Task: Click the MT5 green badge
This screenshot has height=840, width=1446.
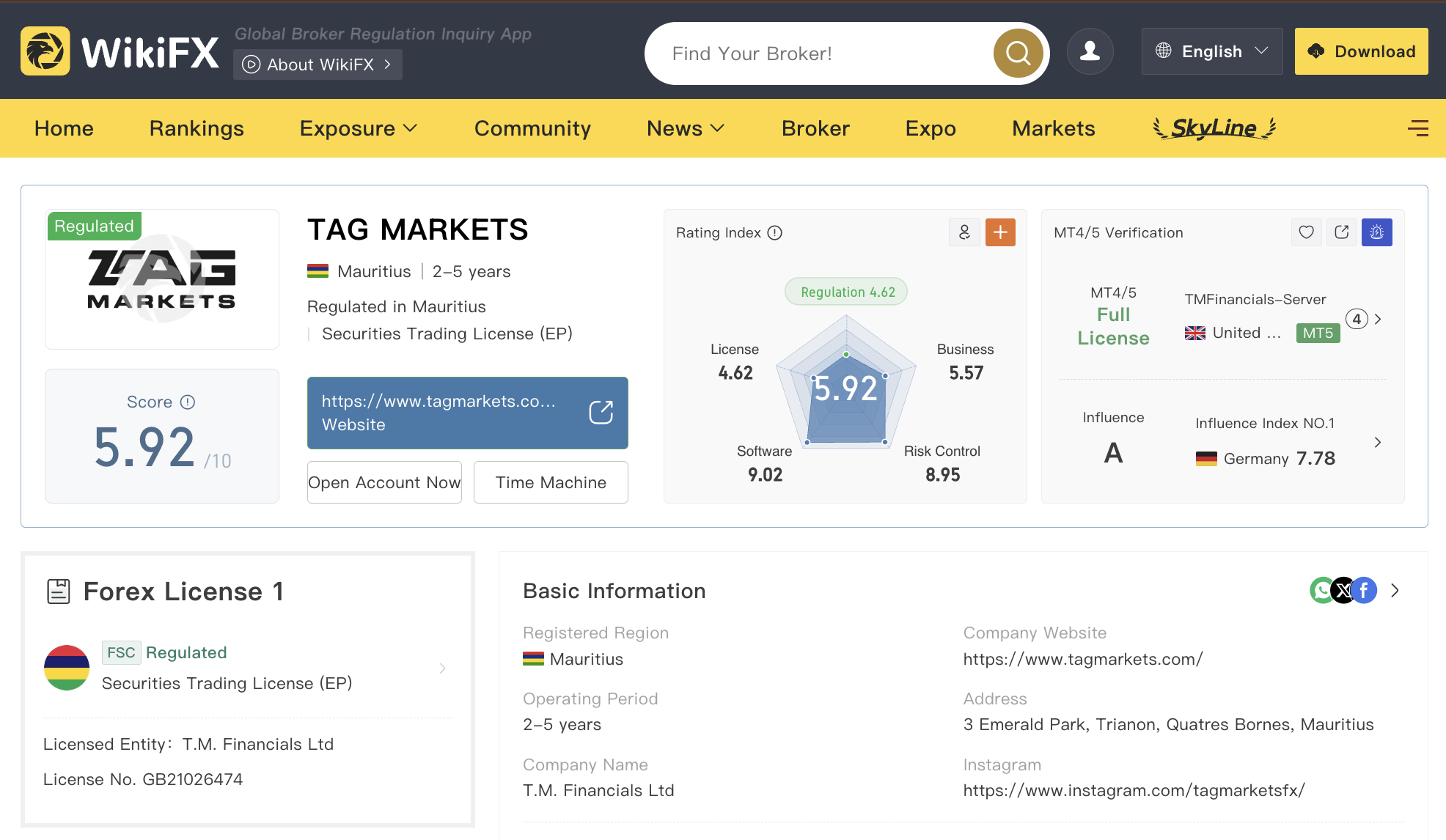Action: pos(1318,333)
